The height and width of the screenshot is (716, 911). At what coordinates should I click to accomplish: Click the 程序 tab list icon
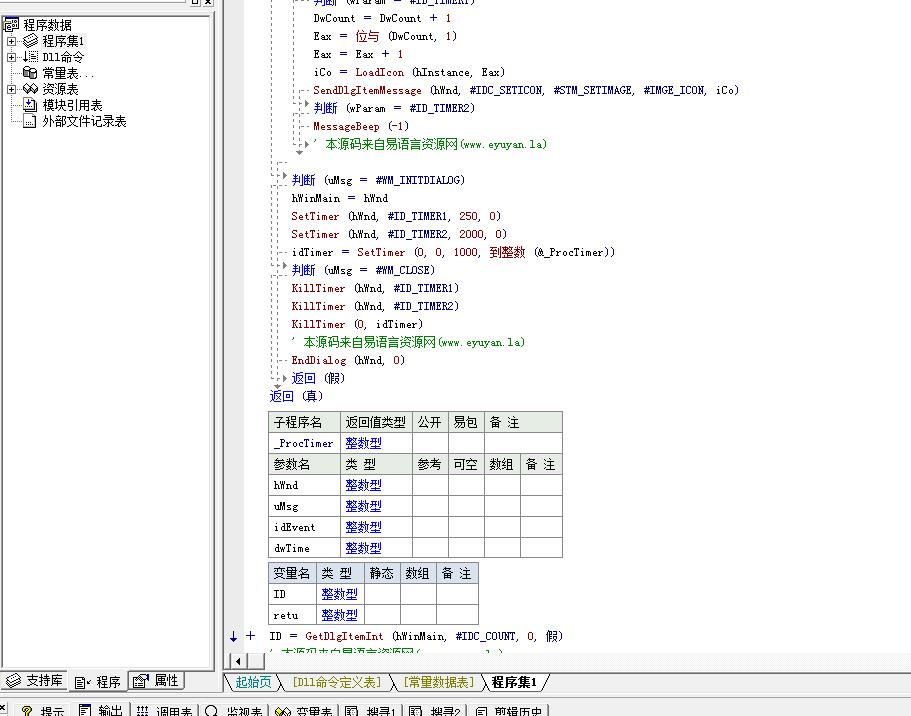(83, 682)
